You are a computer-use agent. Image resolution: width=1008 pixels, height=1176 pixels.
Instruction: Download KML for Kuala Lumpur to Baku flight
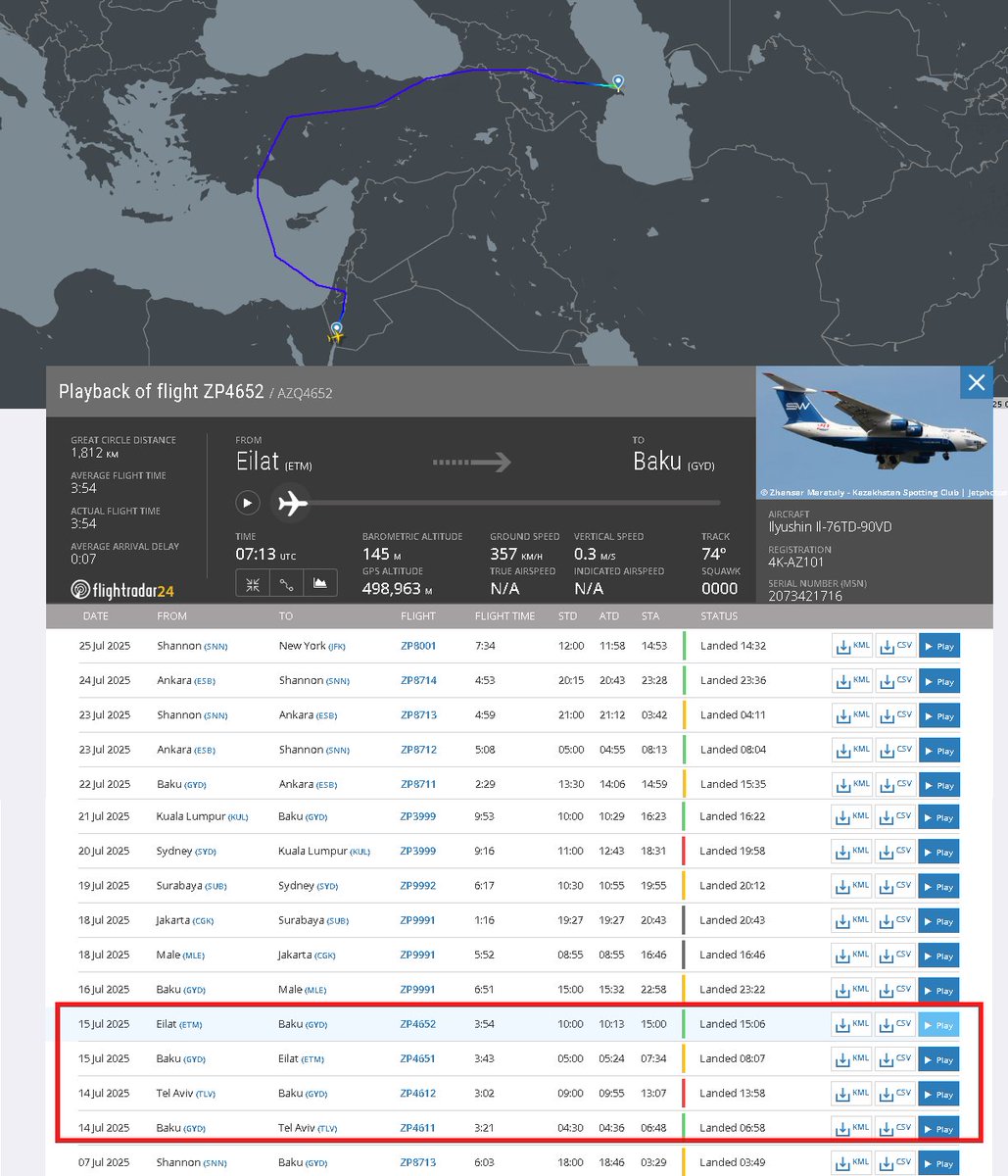pos(851,817)
